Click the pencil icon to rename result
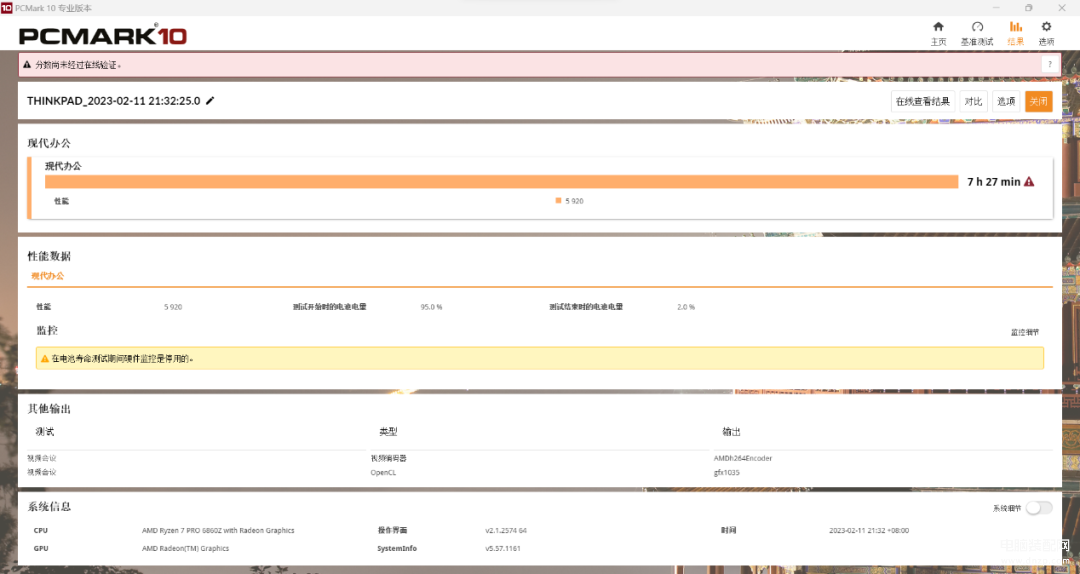The image size is (1080, 574). point(210,101)
